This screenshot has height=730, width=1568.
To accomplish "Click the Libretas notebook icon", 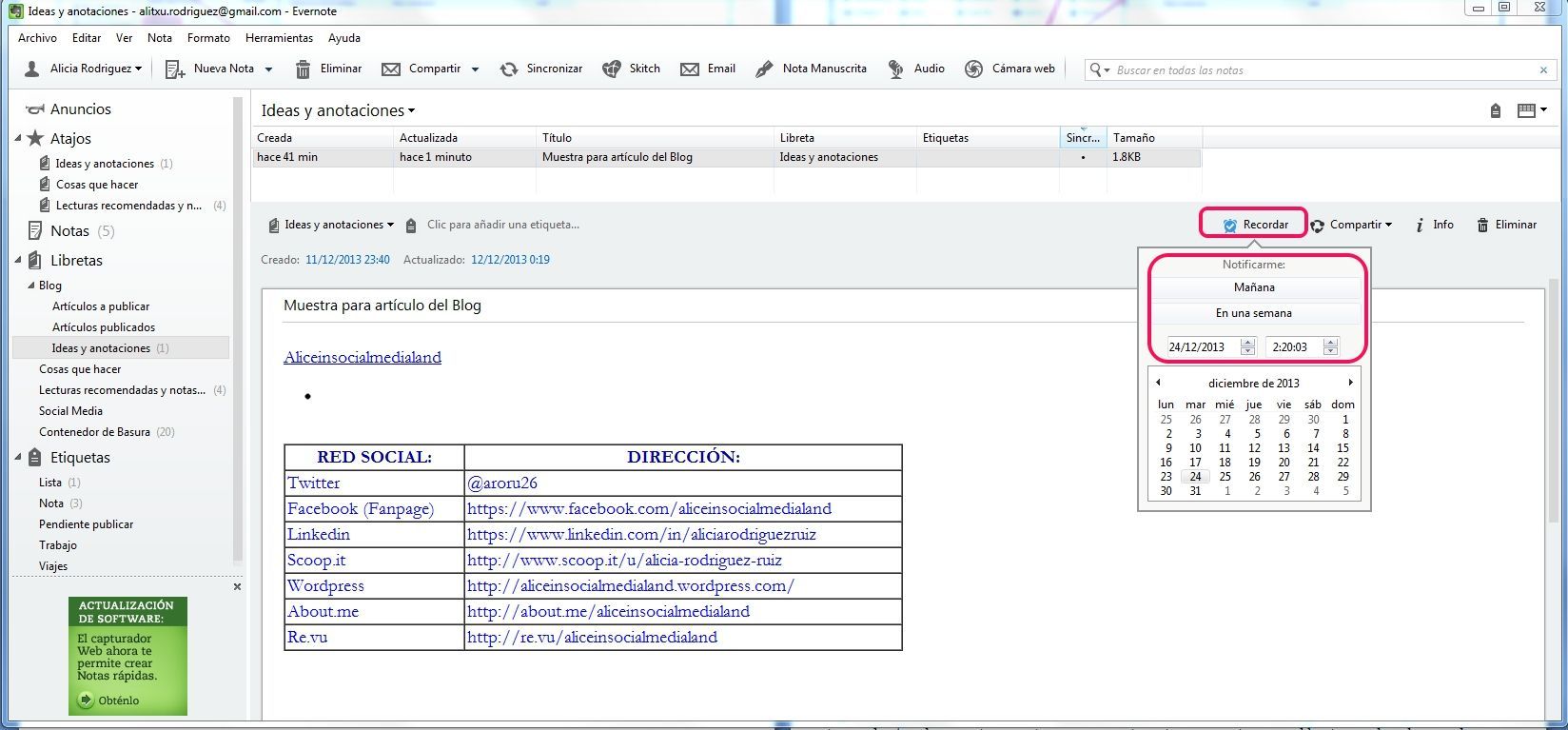I will tap(35, 260).
